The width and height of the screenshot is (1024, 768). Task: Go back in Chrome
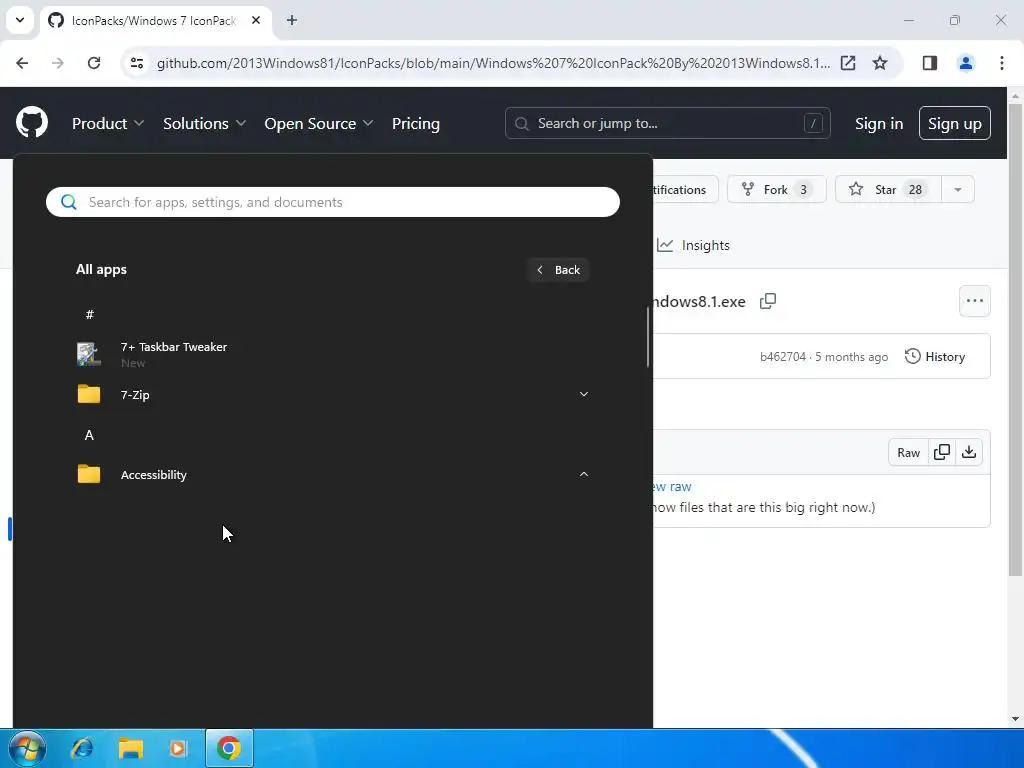[x=22, y=63]
